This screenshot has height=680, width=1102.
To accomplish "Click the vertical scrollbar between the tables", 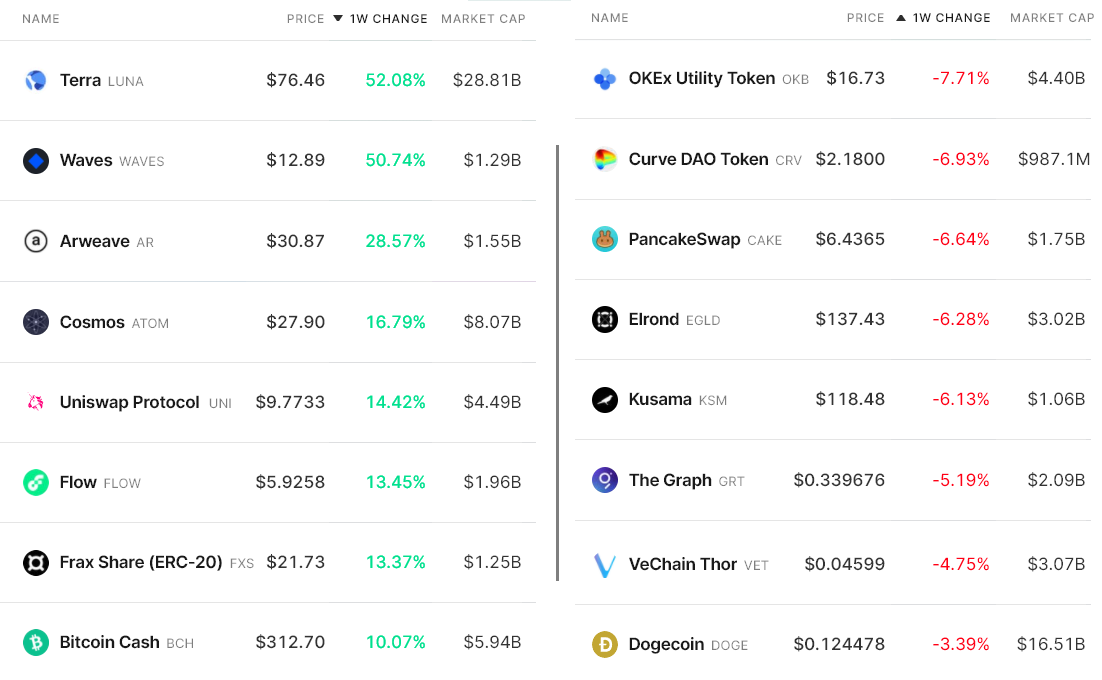I will 557,363.
